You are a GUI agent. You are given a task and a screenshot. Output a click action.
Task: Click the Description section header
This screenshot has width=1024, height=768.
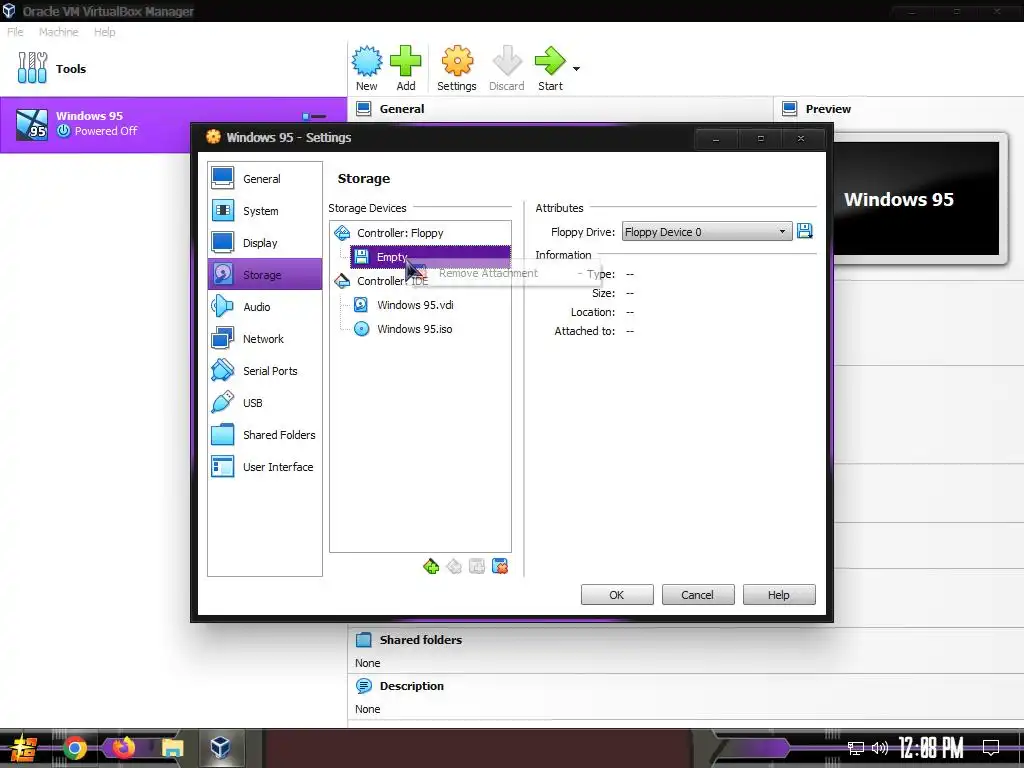(411, 686)
